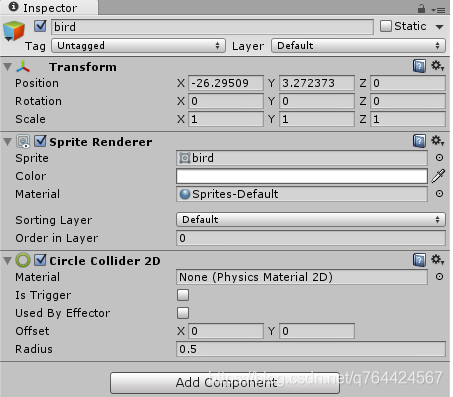Click the Position label
The width and height of the screenshot is (453, 397).
point(37,83)
